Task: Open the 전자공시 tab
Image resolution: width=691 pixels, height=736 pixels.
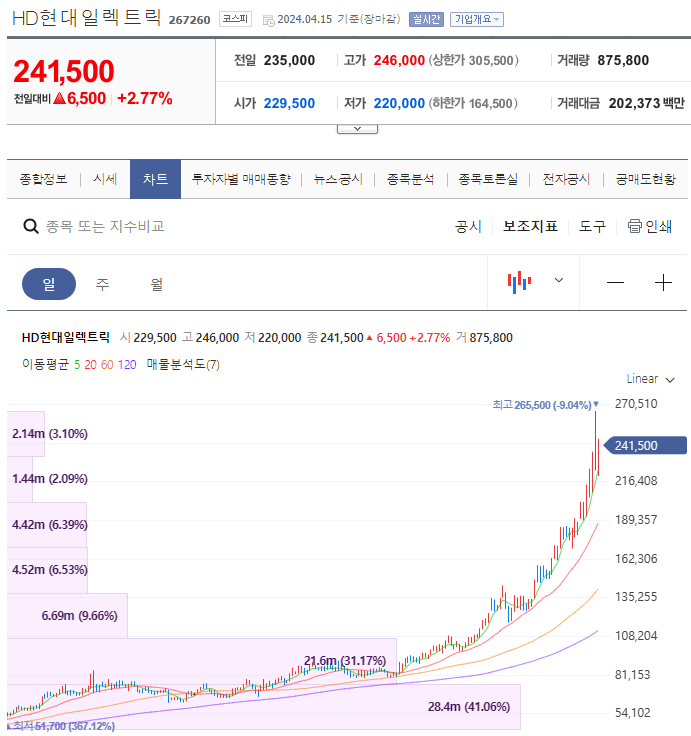Action: [566, 179]
